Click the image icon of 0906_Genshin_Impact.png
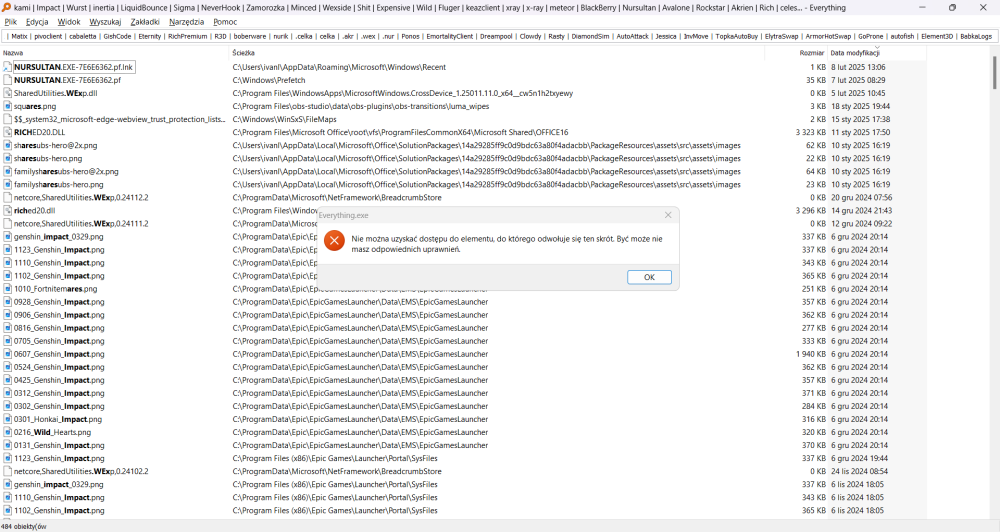The height and width of the screenshot is (532, 1000). tap(8, 315)
